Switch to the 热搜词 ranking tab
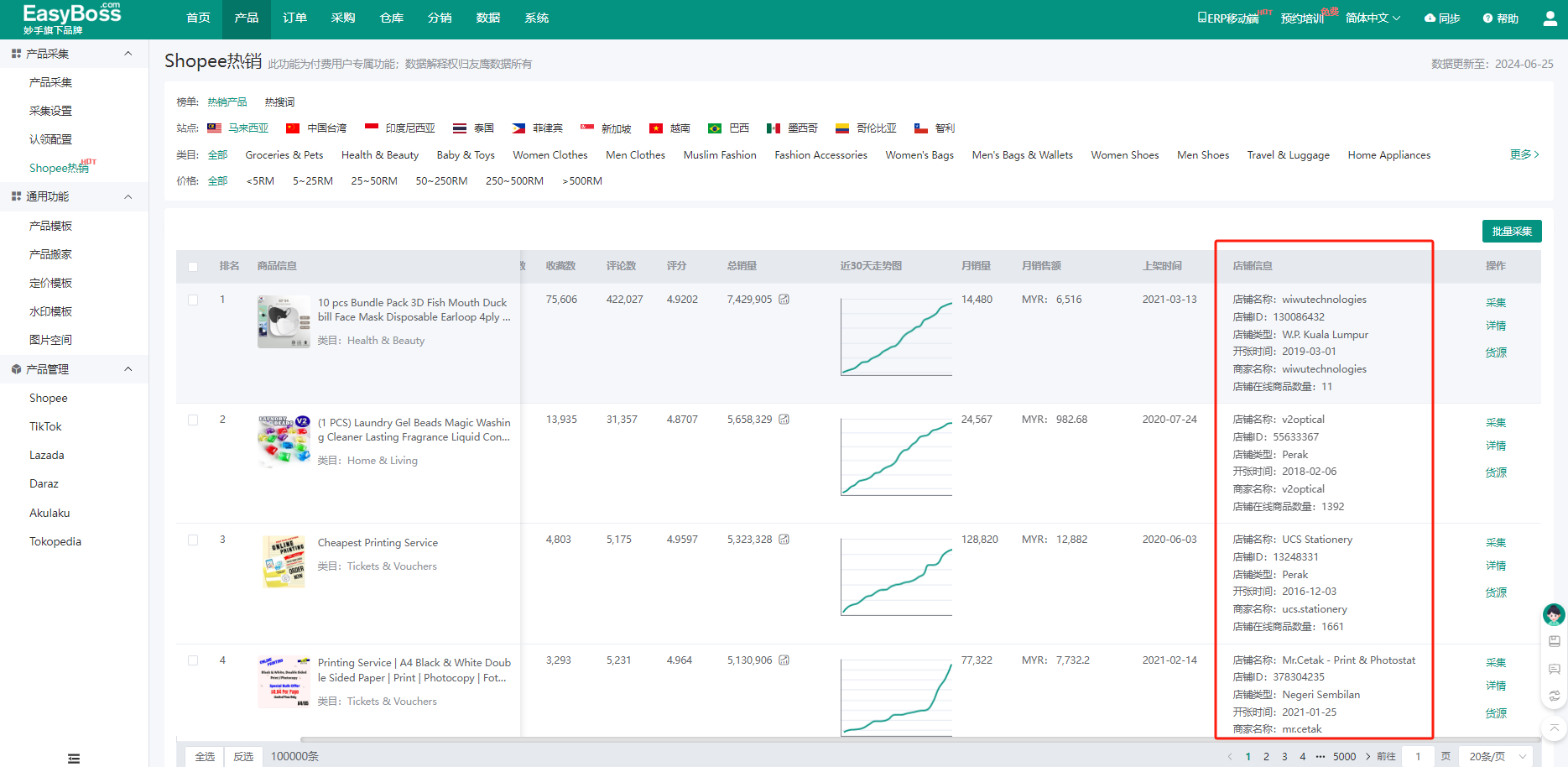1568x767 pixels. (279, 102)
